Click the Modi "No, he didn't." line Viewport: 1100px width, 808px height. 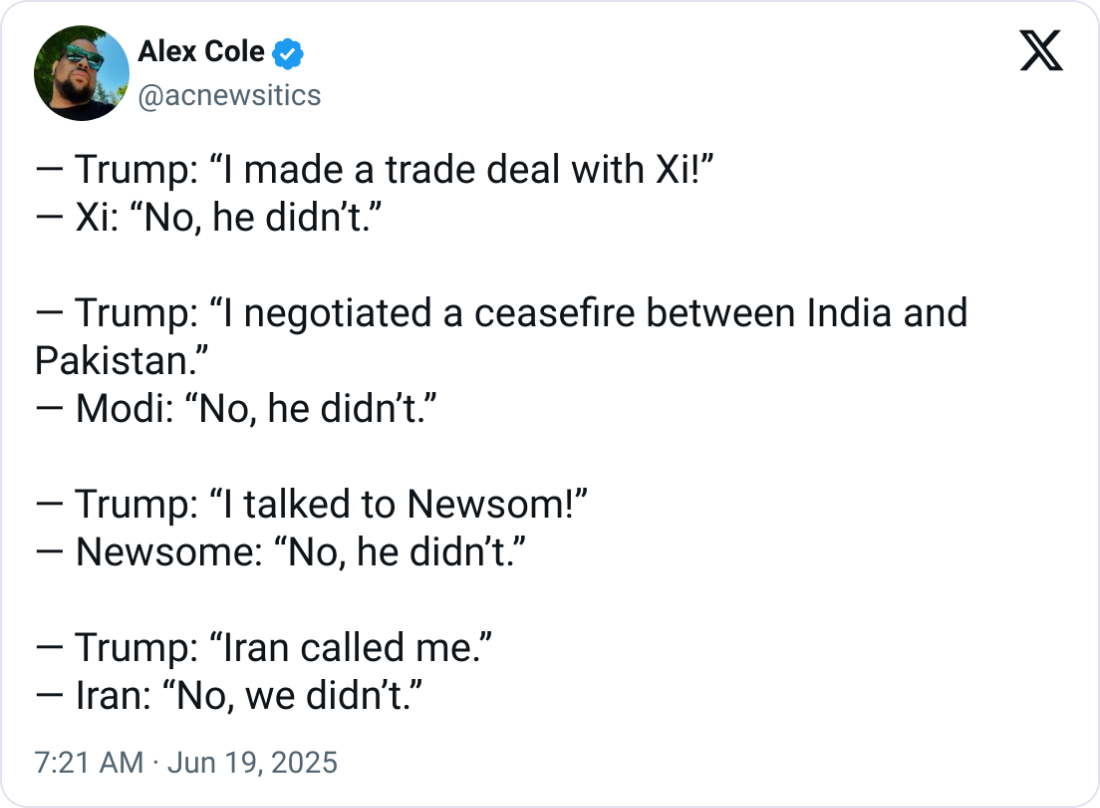[x=236, y=409]
